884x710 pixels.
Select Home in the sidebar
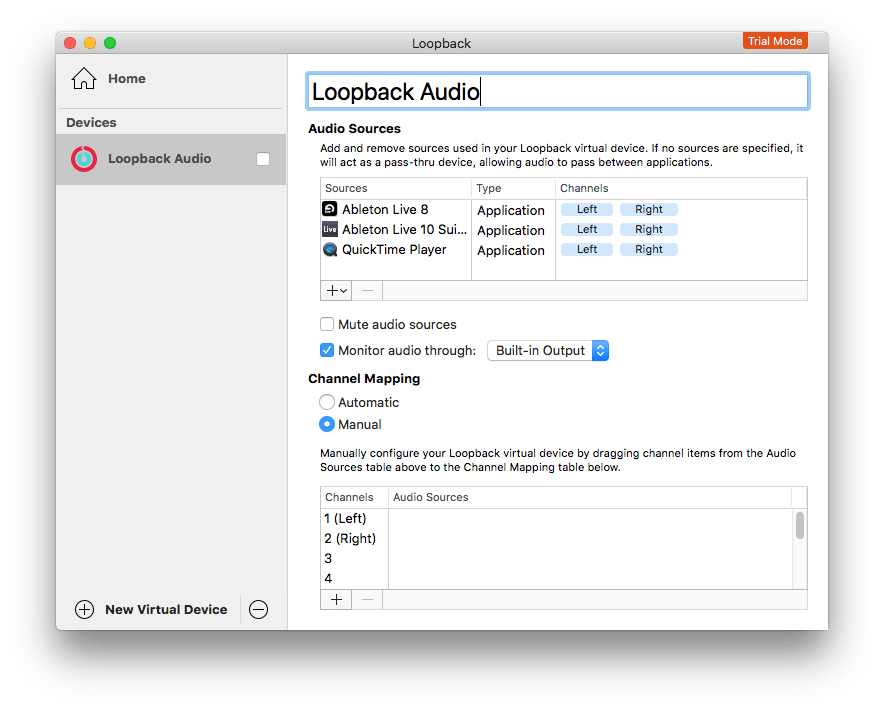(x=126, y=77)
